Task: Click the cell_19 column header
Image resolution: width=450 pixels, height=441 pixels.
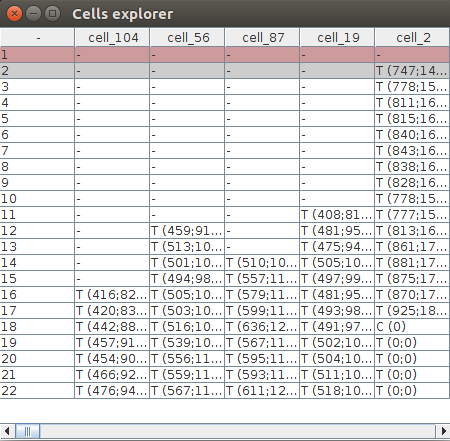Action: pos(337,38)
